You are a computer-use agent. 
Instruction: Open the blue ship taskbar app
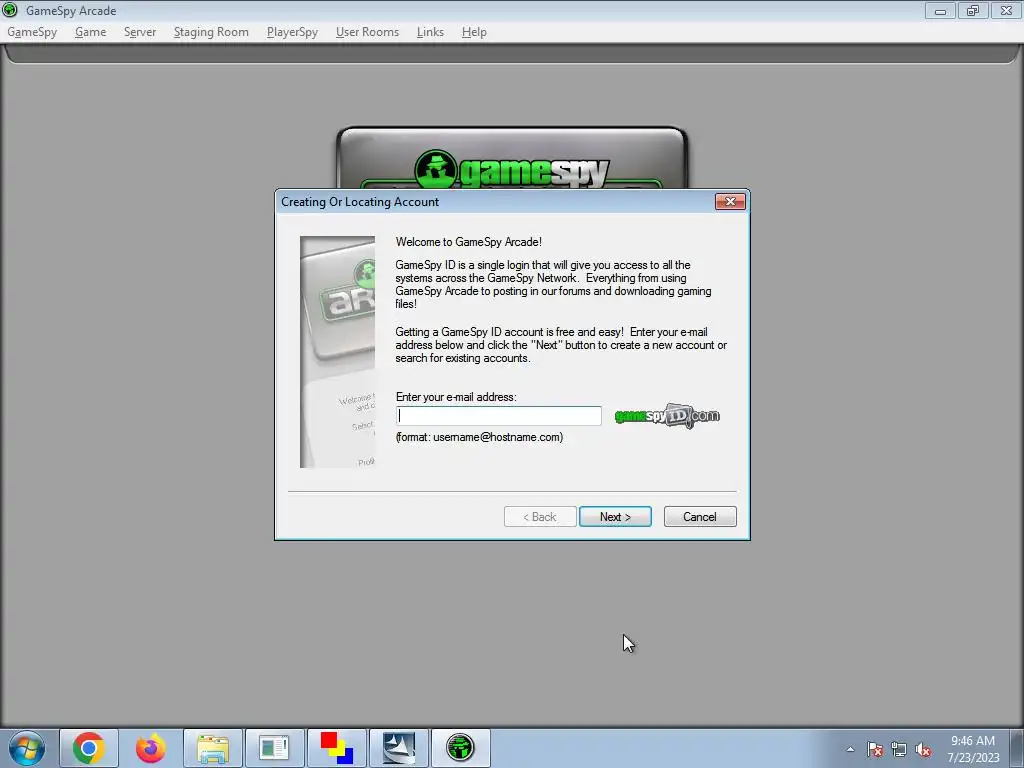coord(398,748)
